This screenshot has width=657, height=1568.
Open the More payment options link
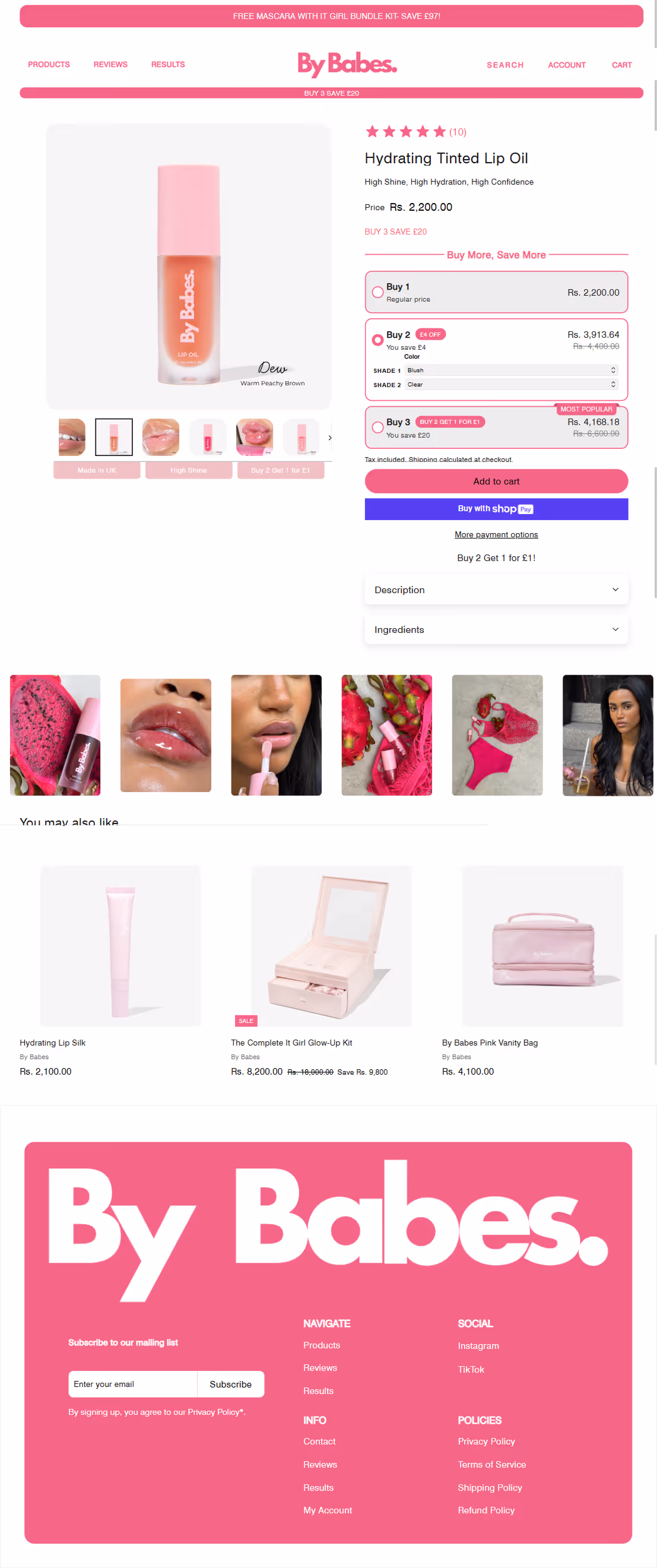496,534
